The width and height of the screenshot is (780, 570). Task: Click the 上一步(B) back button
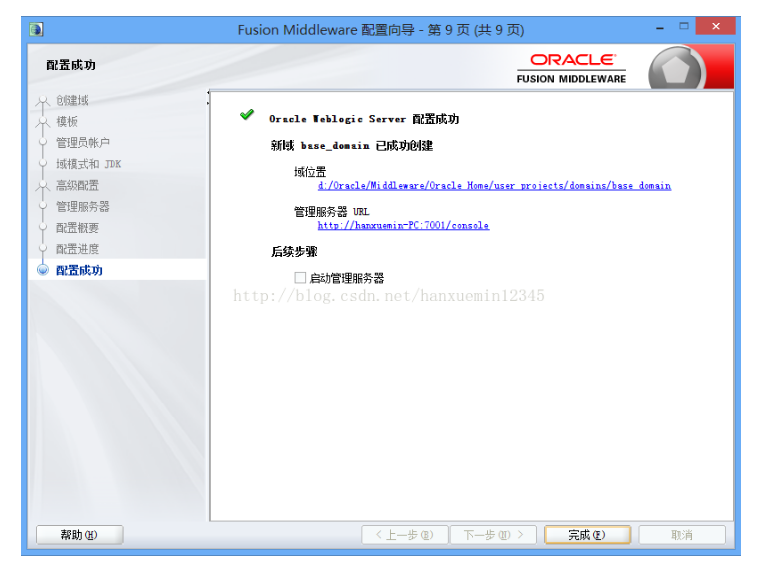405,535
